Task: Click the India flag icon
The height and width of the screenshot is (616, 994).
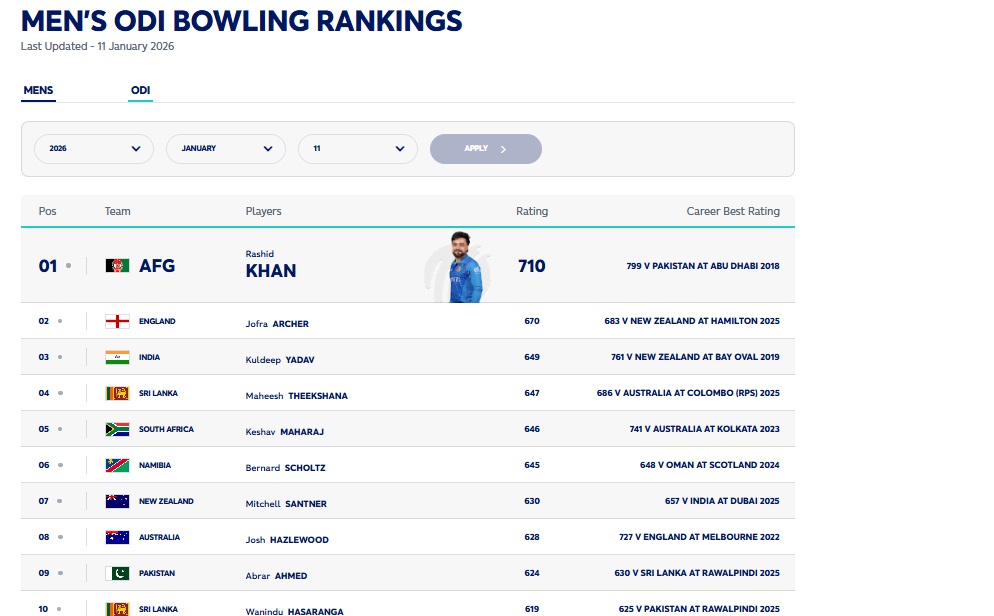Action: pyautogui.click(x=117, y=357)
